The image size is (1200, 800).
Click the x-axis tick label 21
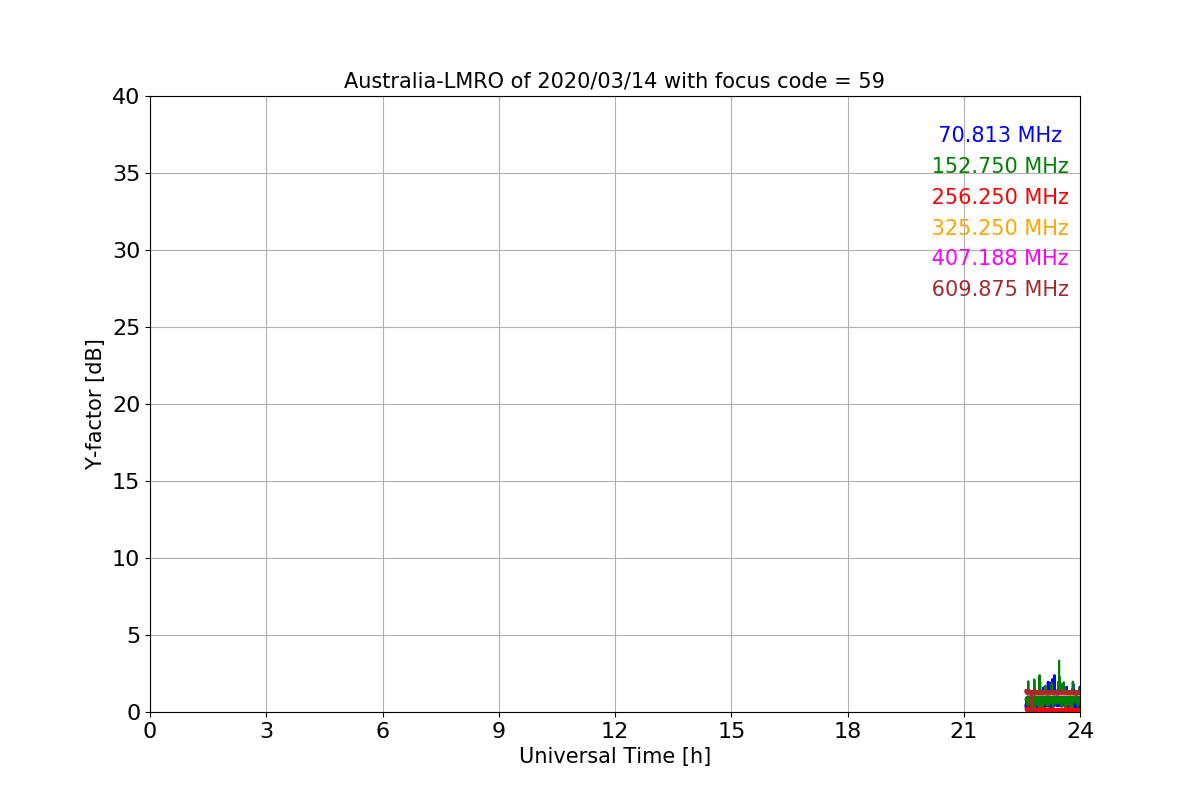tap(964, 731)
